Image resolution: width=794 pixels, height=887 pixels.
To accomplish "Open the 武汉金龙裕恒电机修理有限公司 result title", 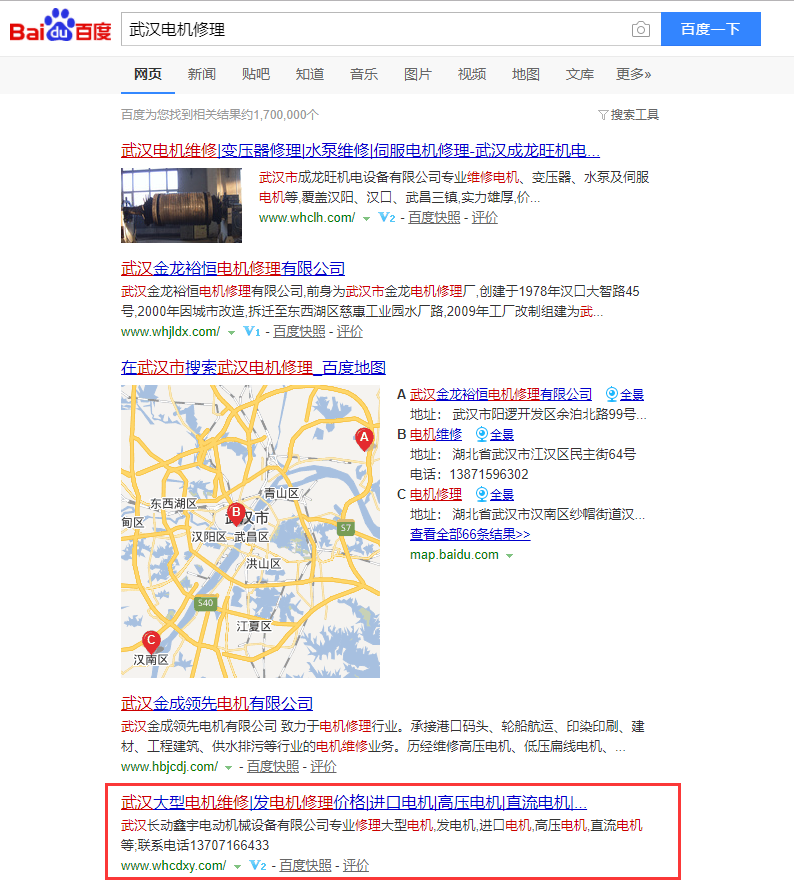I will click(232, 268).
